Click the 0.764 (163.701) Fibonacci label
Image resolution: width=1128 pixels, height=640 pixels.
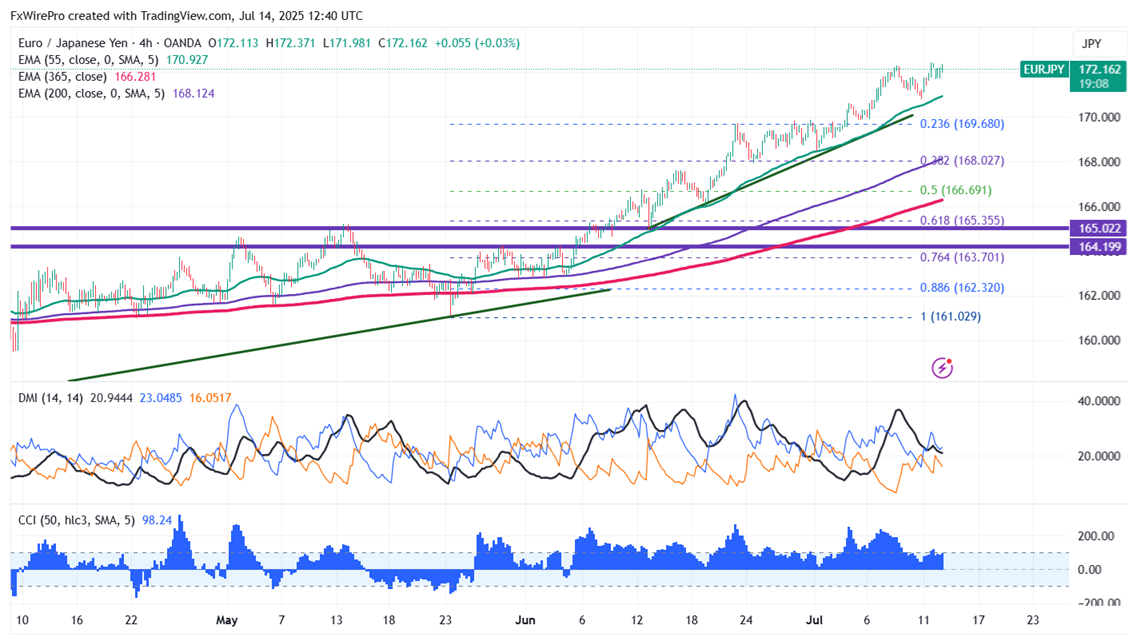click(x=963, y=257)
